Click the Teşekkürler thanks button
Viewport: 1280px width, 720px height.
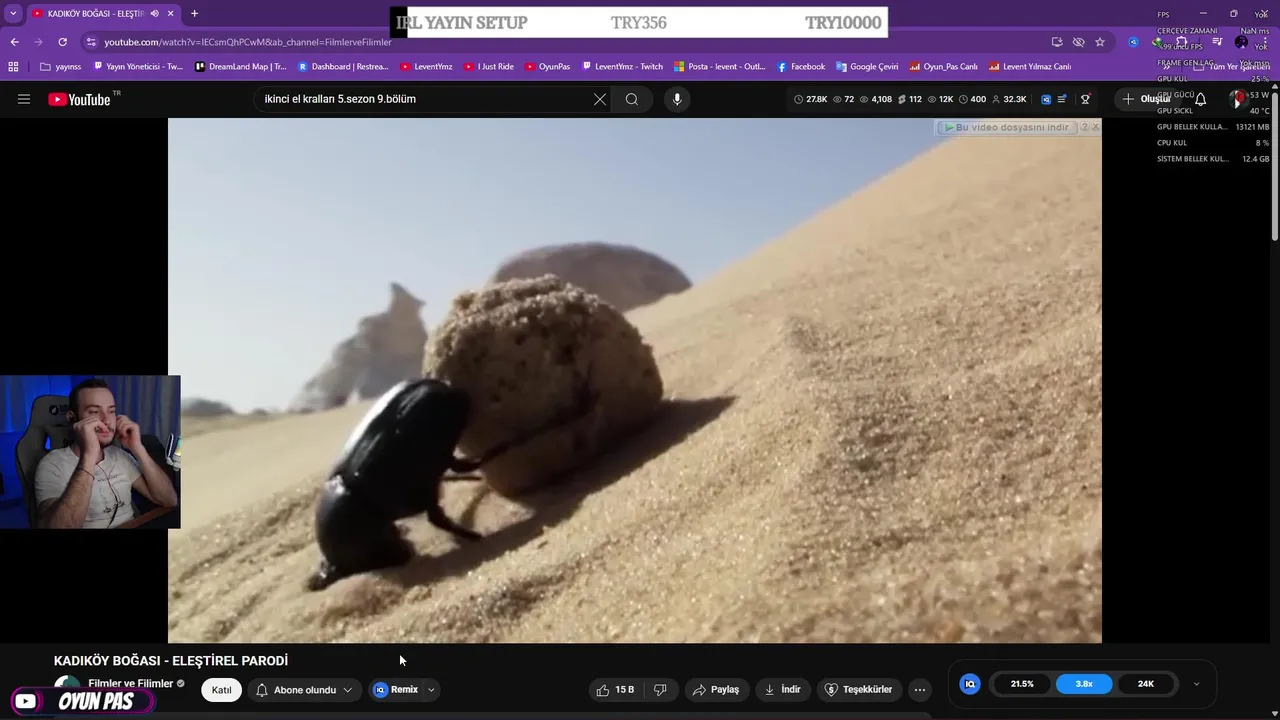click(857, 690)
